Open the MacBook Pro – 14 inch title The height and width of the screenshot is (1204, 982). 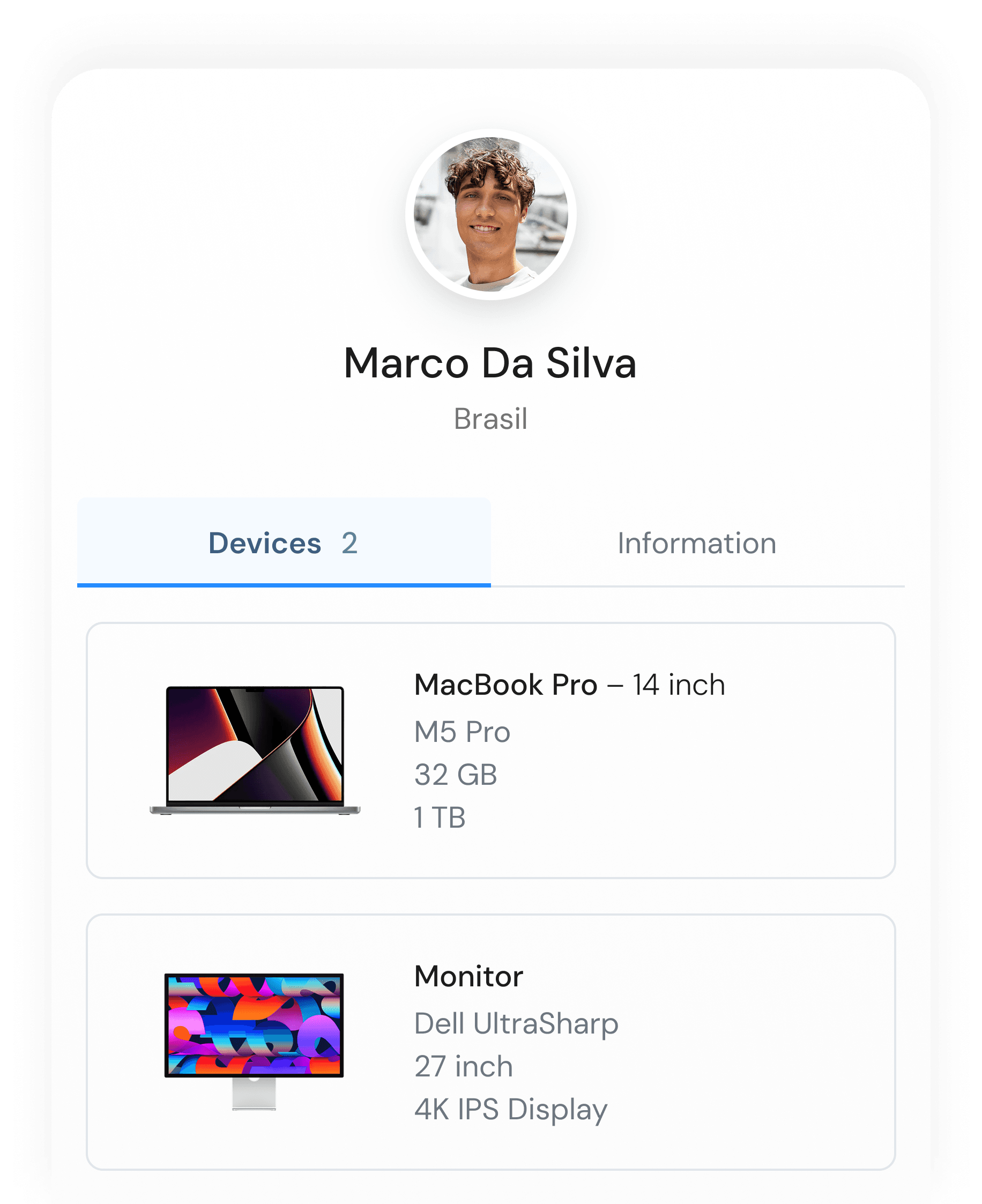coord(570,685)
